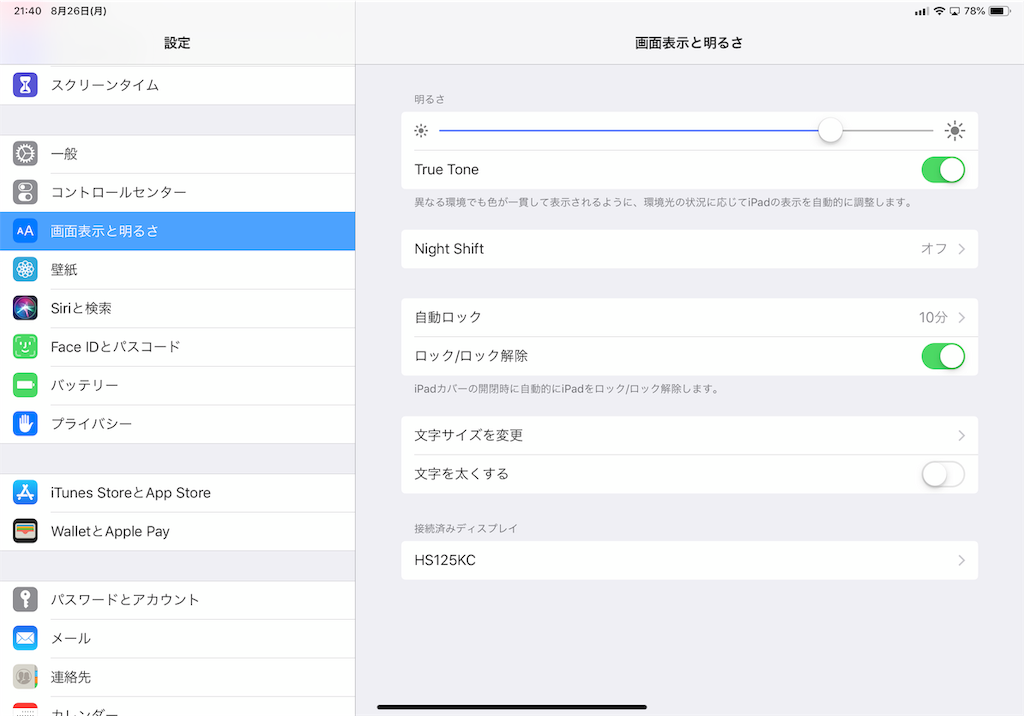Tap the Night Shift row label

[x=449, y=249]
